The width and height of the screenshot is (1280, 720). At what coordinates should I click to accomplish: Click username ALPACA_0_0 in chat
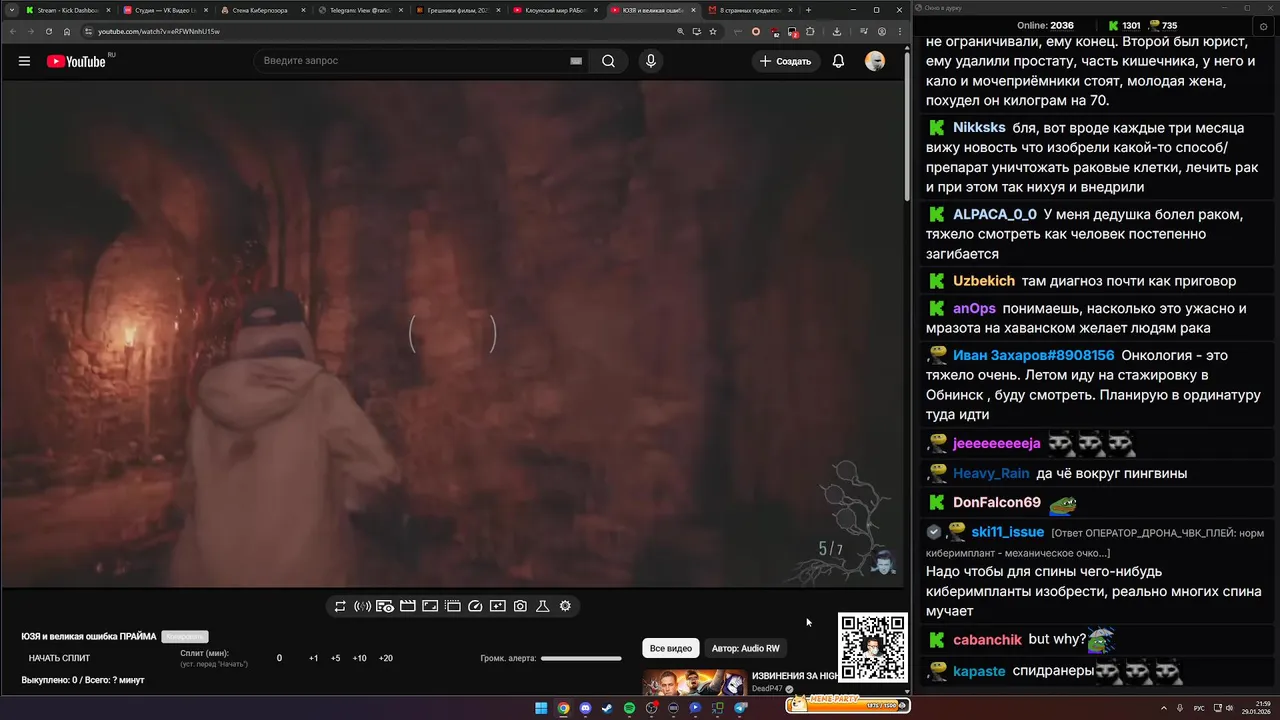coord(995,214)
